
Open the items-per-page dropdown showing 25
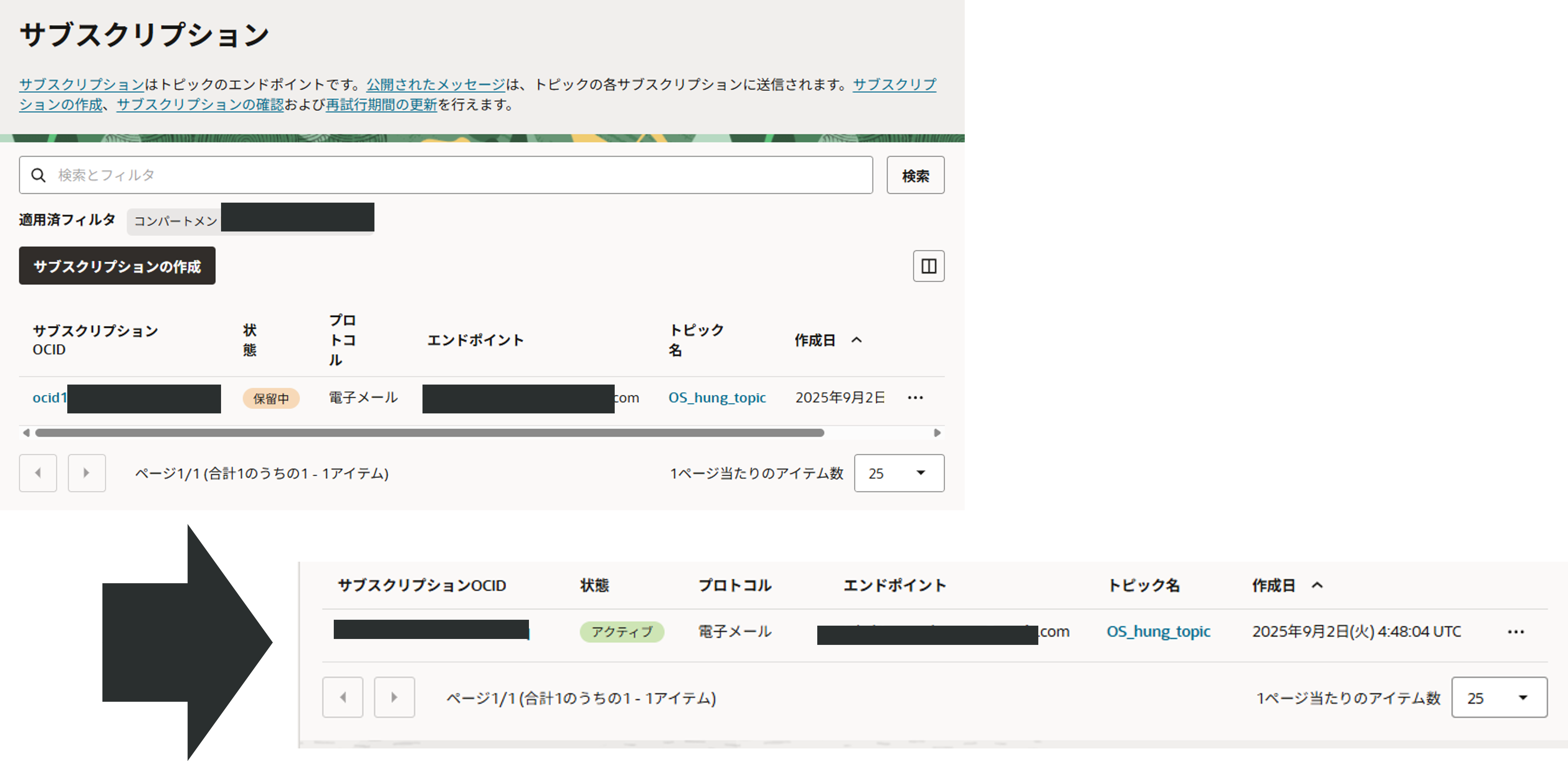(x=899, y=473)
